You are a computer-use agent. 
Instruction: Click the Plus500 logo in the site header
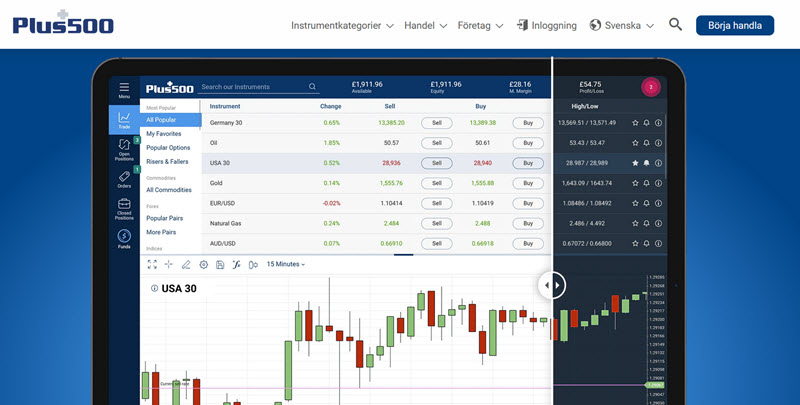tap(63, 22)
